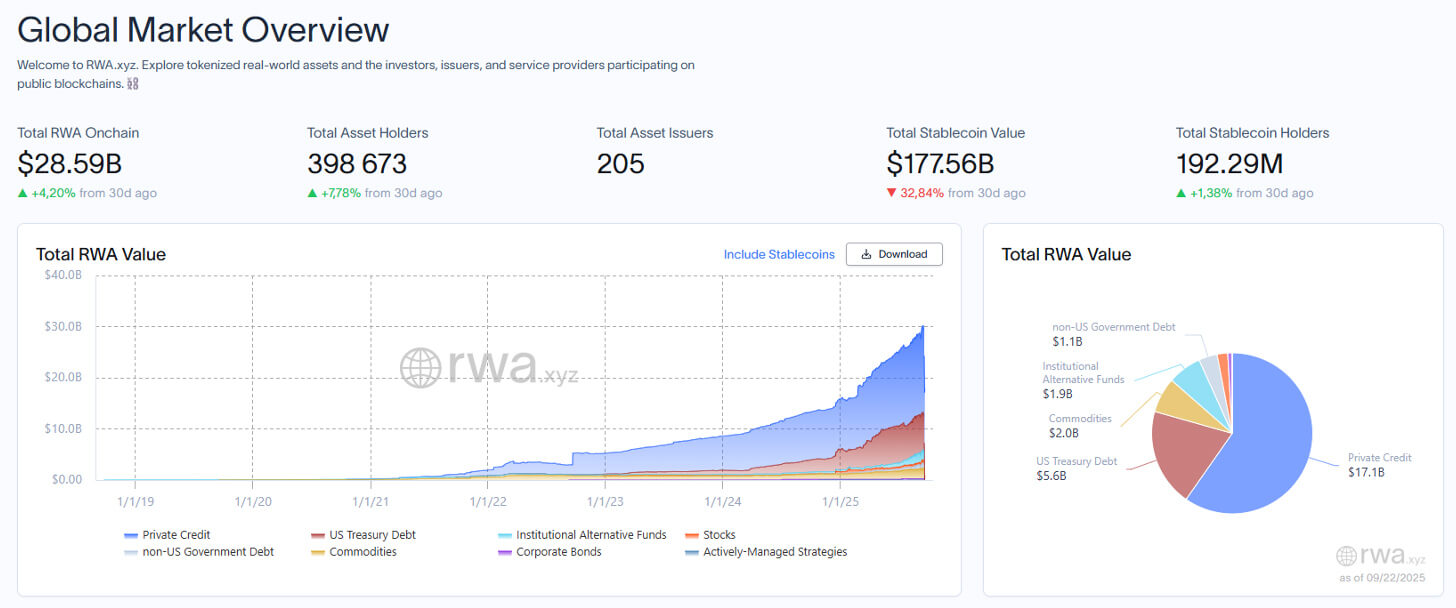Click the Total Asset Issuers value 205
The width and height of the screenshot is (1456, 608).
point(620,163)
